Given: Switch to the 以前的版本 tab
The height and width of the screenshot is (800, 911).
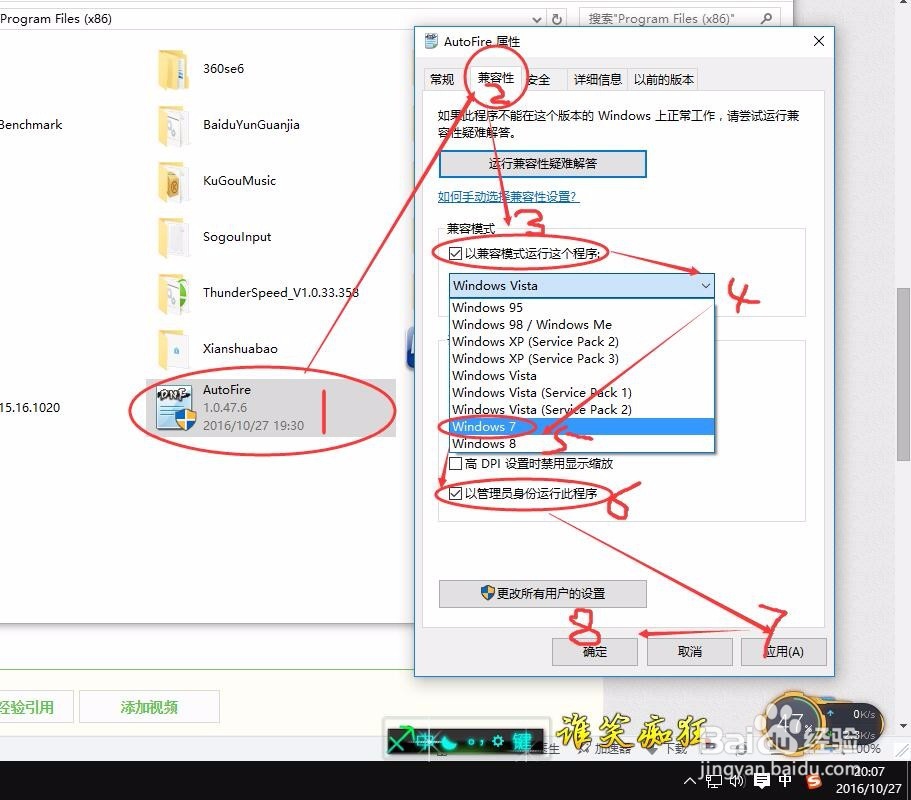Looking at the screenshot, I should point(663,80).
